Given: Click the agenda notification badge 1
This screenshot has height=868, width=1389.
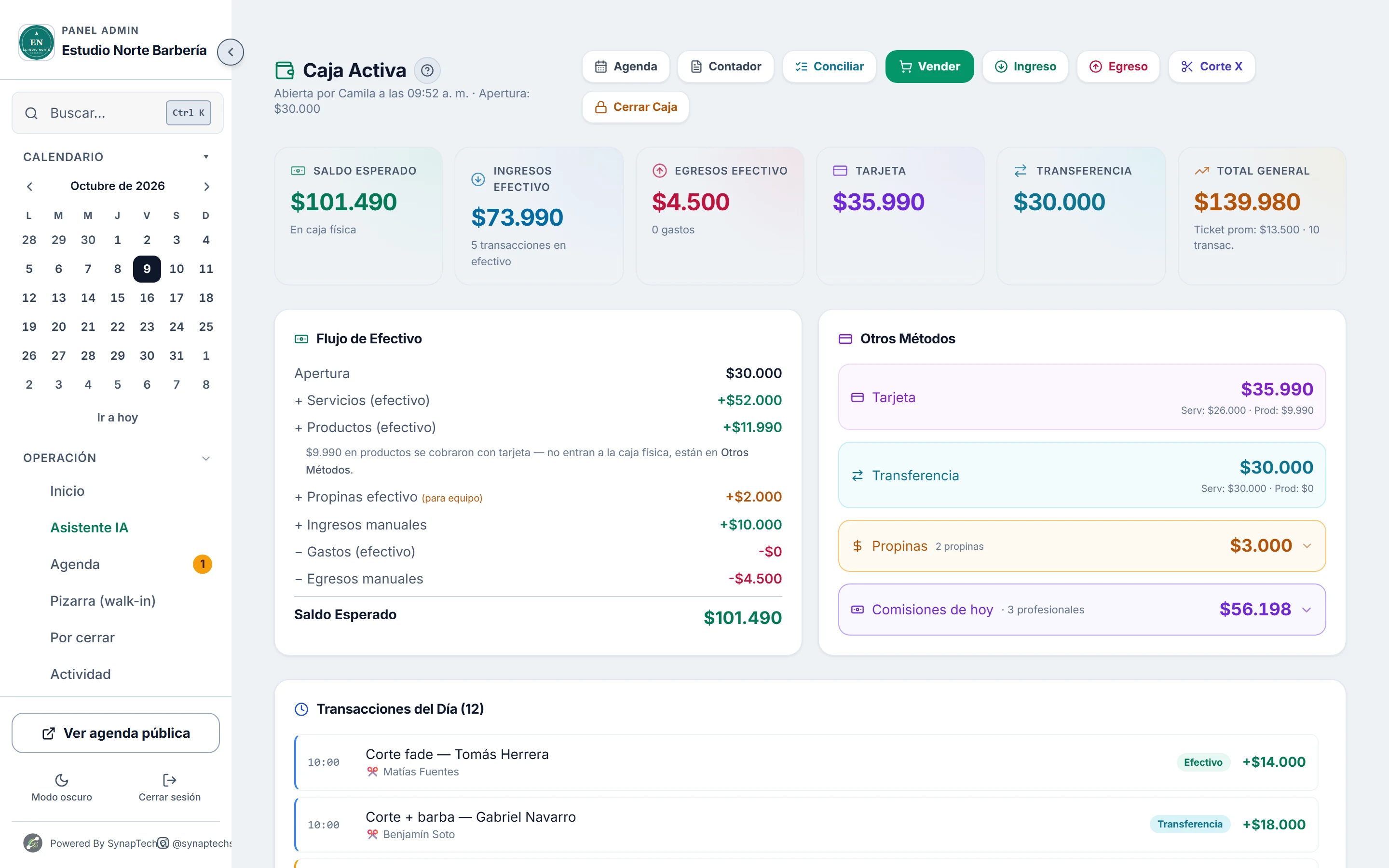Looking at the screenshot, I should click(x=203, y=564).
